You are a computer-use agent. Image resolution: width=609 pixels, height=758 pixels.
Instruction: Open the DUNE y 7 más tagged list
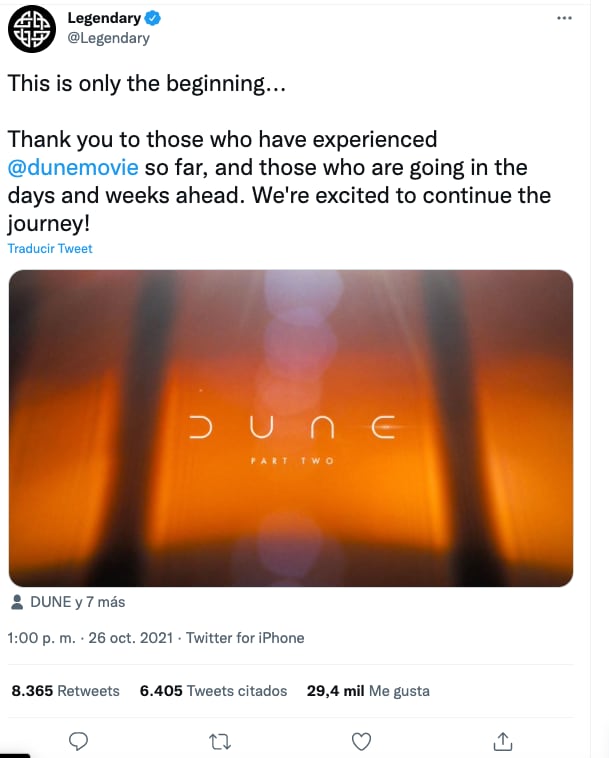77,602
